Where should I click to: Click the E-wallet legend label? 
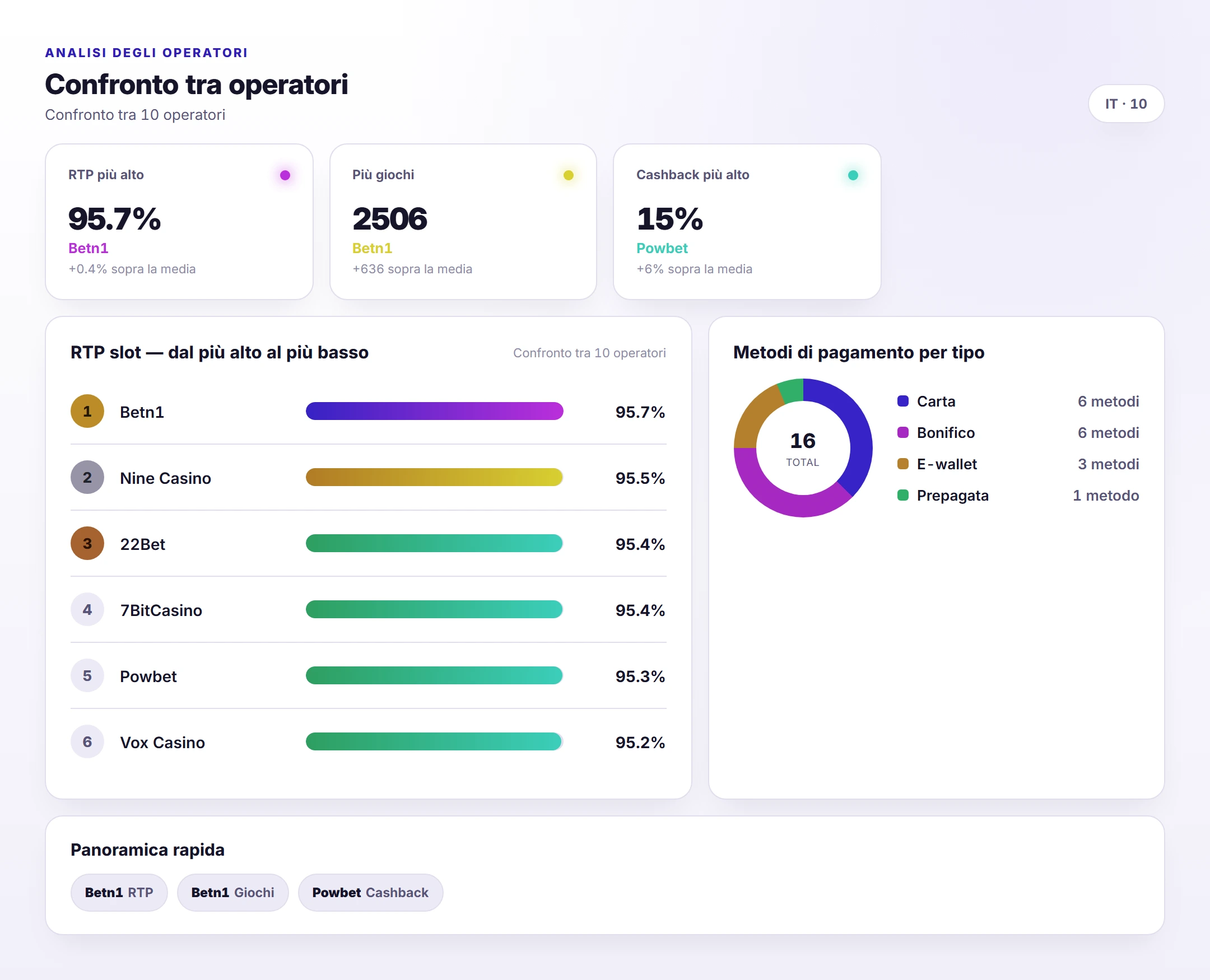point(947,464)
